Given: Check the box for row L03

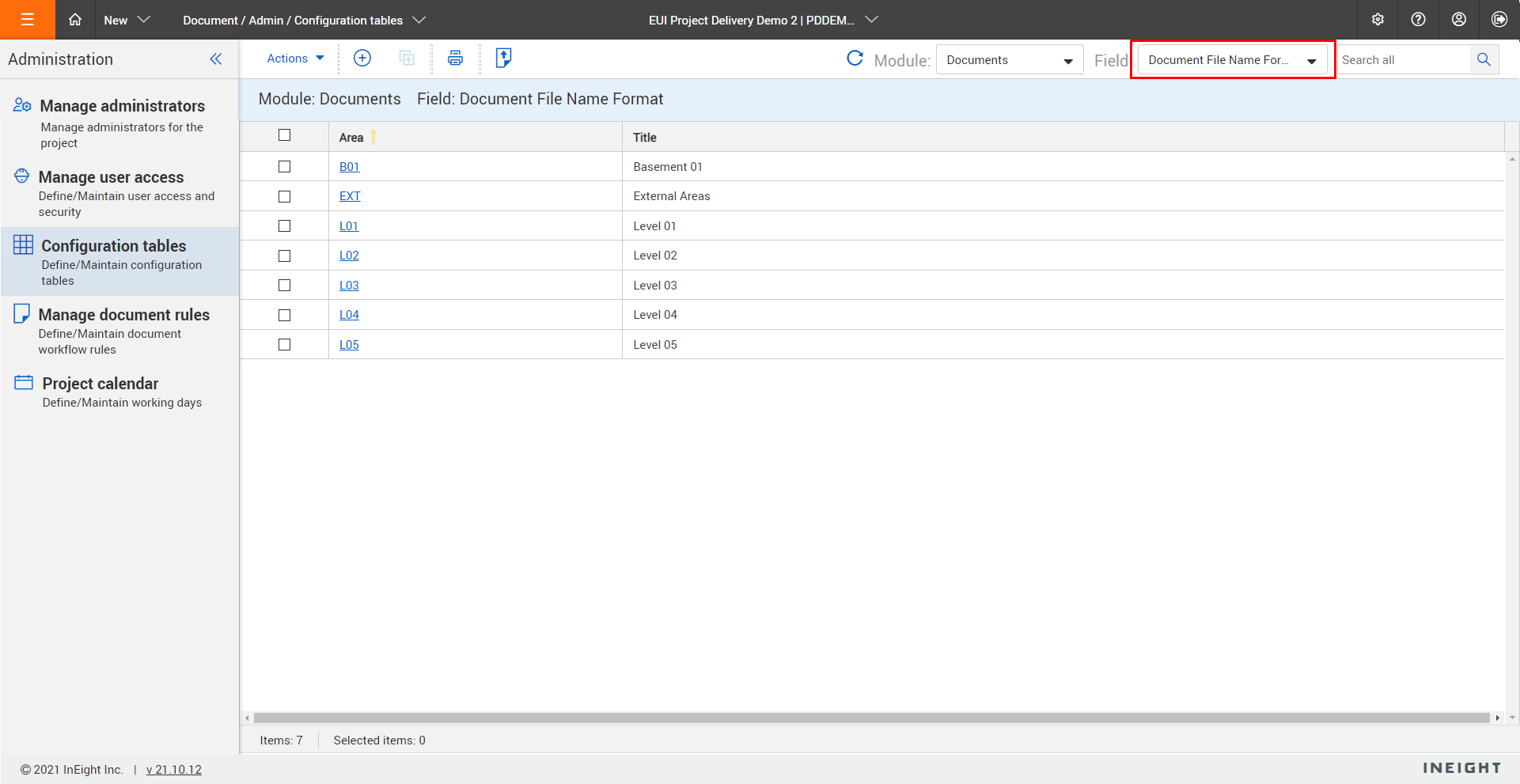Looking at the screenshot, I should [x=284, y=286].
